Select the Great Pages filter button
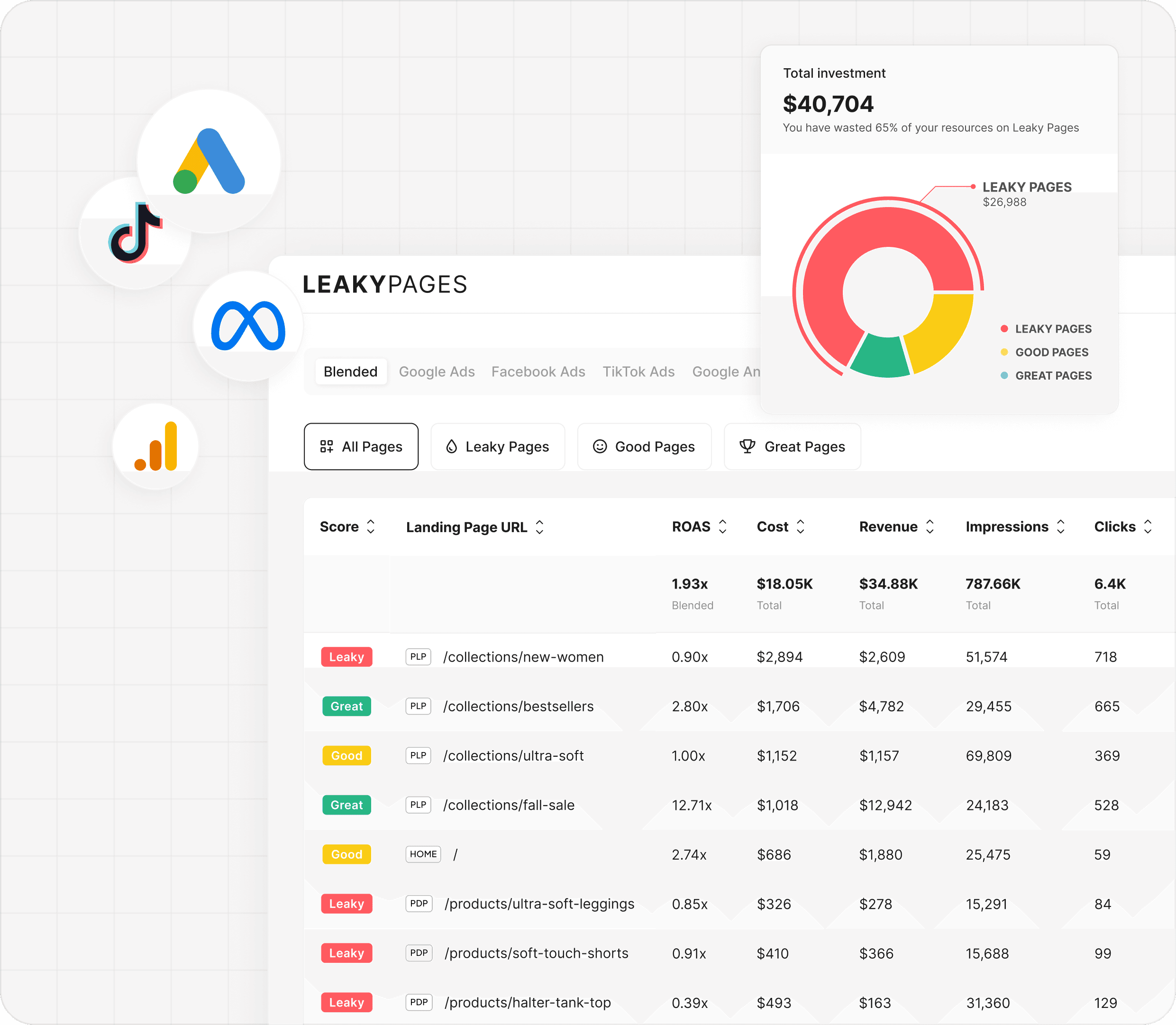The width and height of the screenshot is (1176, 1025). [x=792, y=447]
